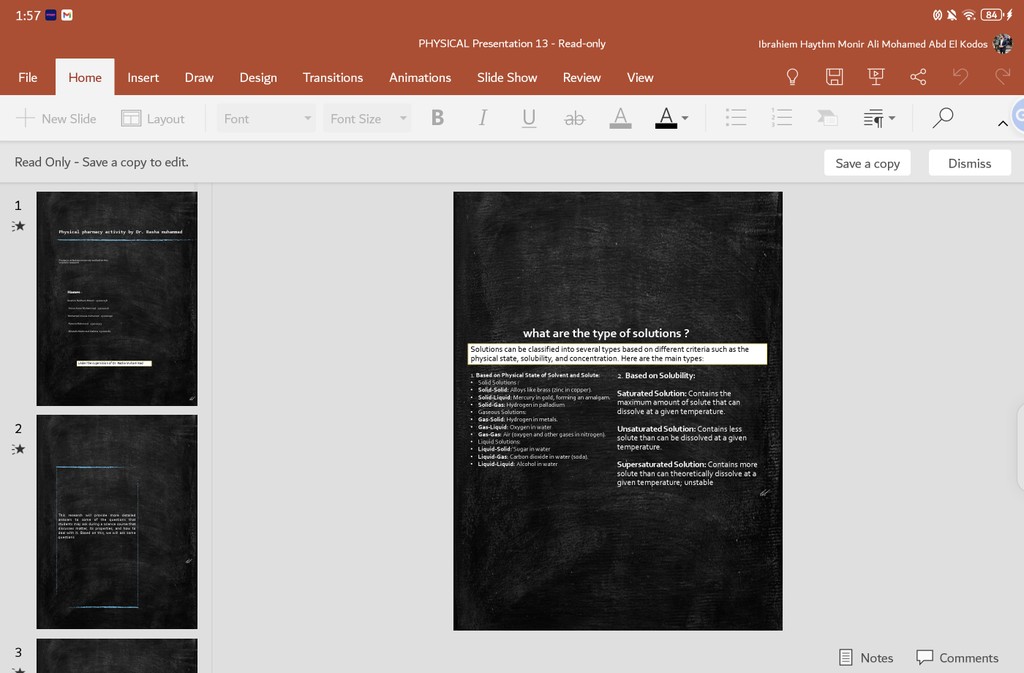Switch to the Transitions tab
The height and width of the screenshot is (673, 1024).
pos(332,77)
